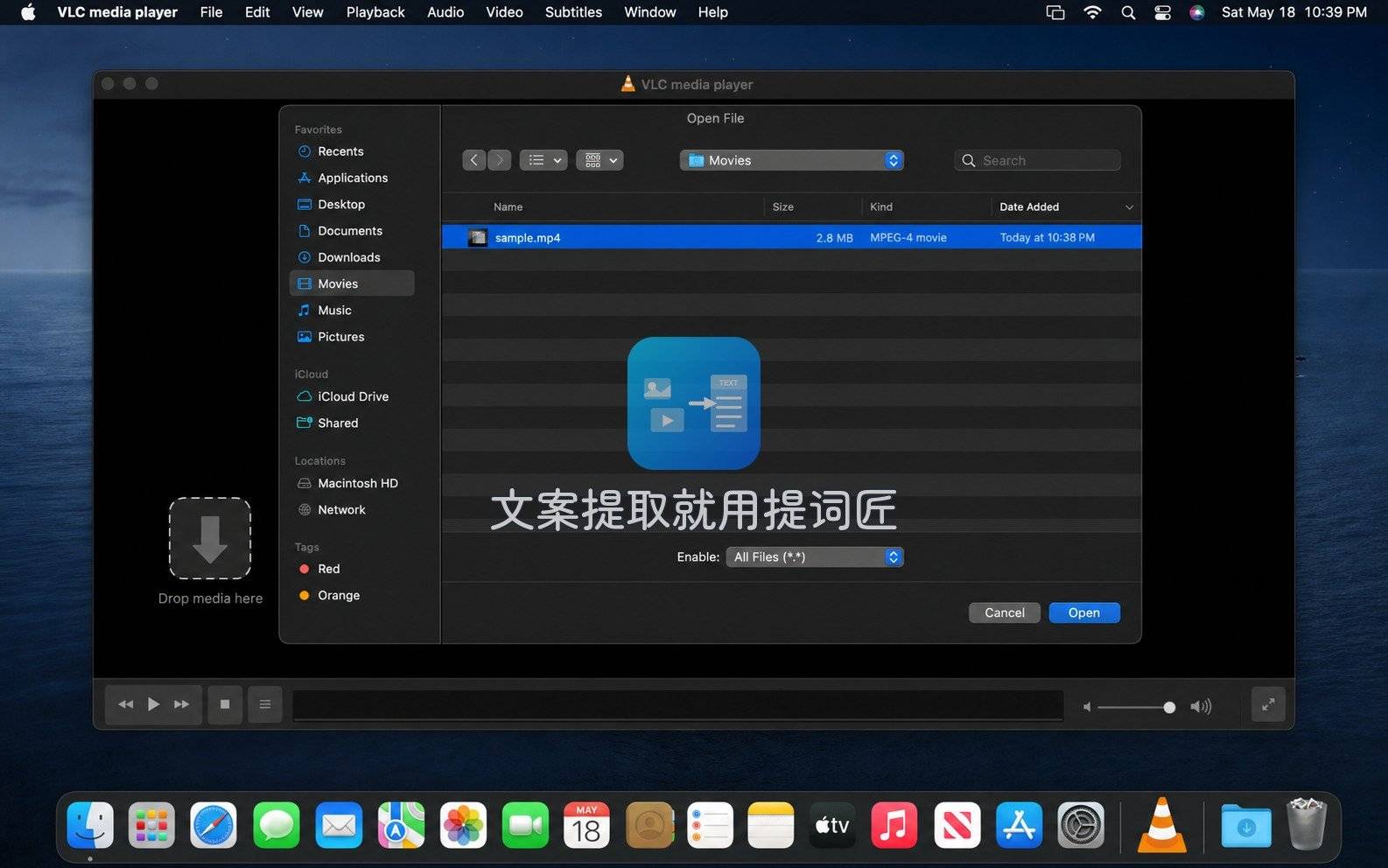The image size is (1388, 868).
Task: Adjust the volume slider knob
Action: pyautogui.click(x=1169, y=707)
